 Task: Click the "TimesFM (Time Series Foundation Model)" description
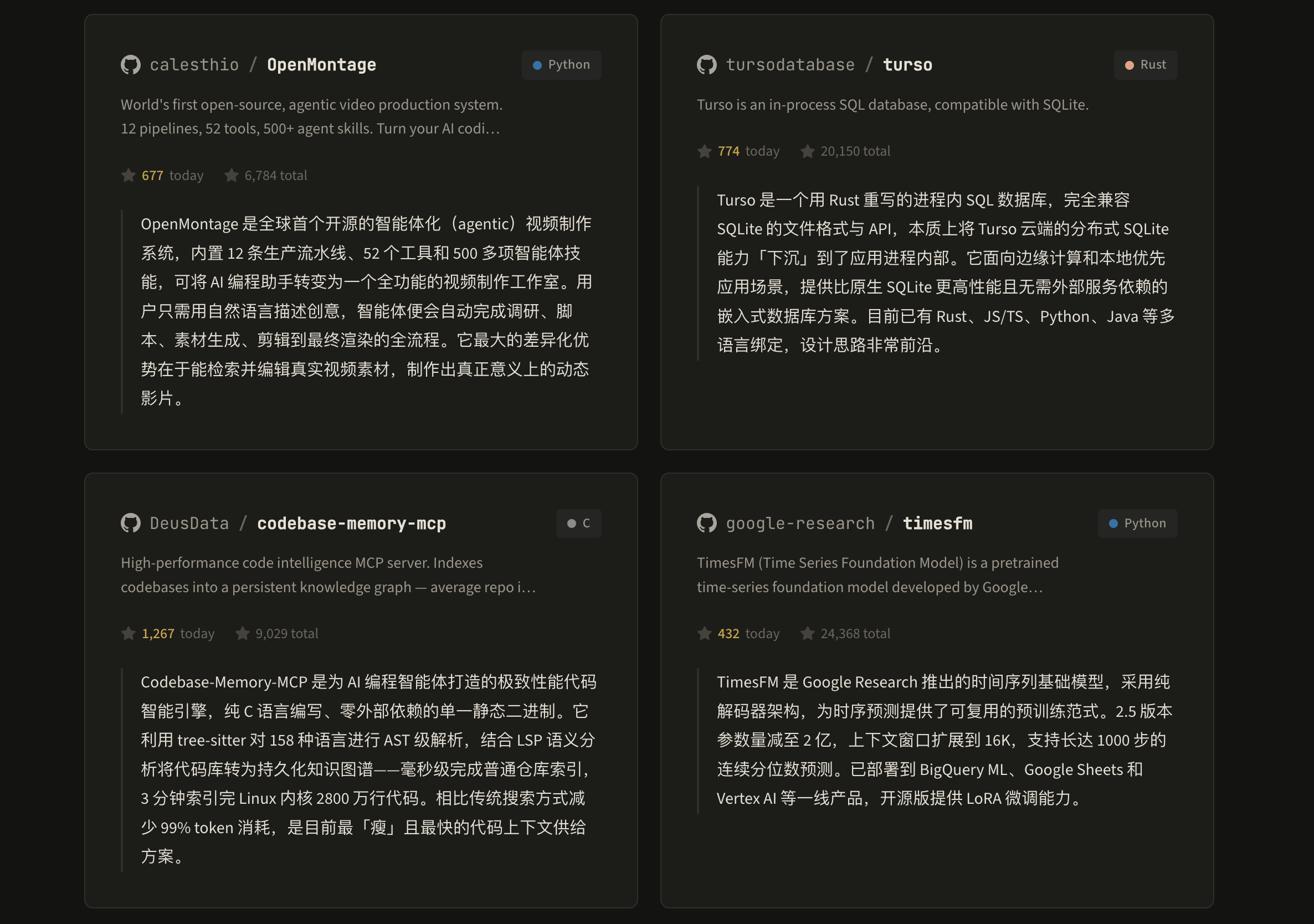[x=878, y=574]
